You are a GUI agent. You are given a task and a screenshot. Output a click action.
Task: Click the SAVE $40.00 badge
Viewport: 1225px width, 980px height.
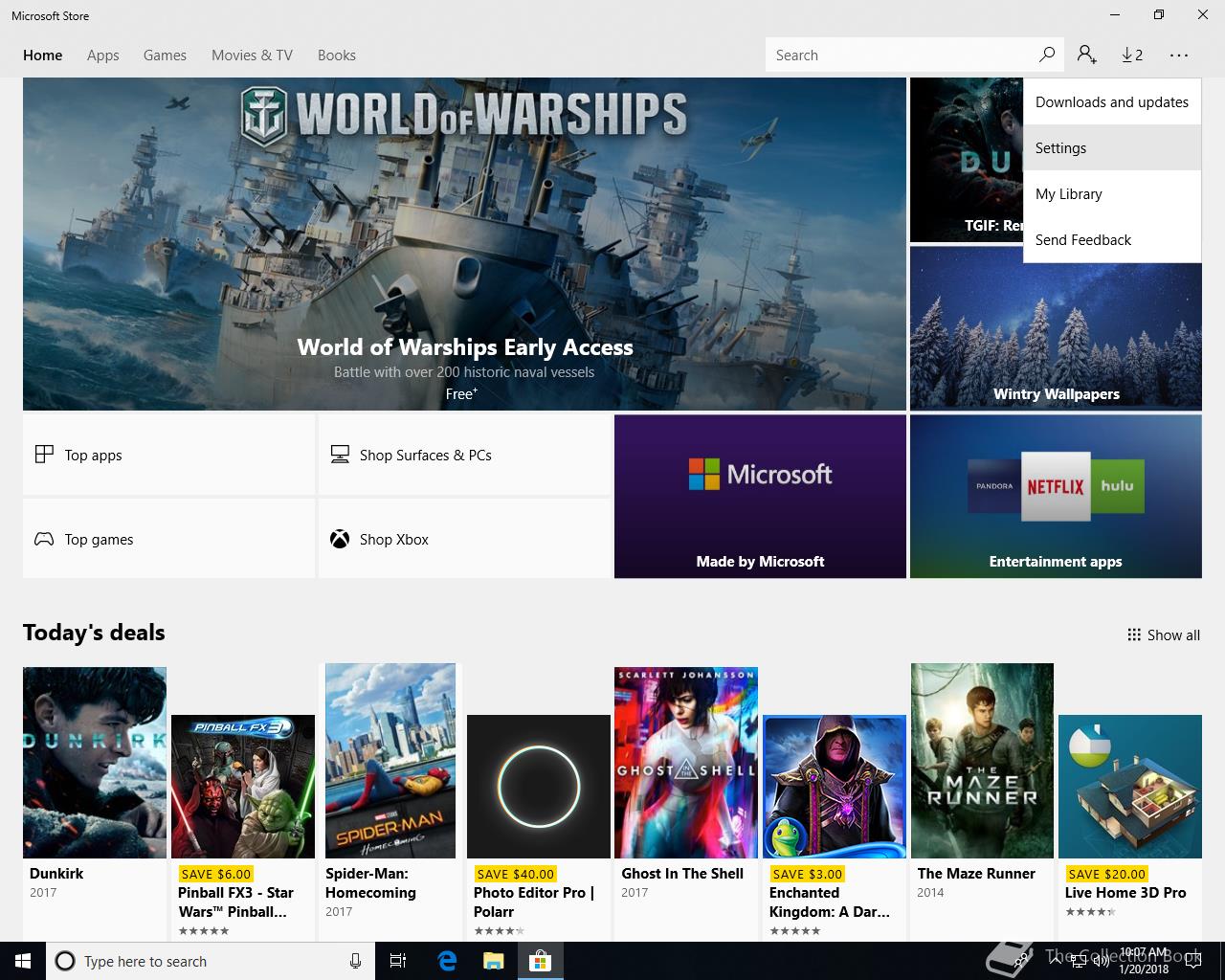pyautogui.click(x=515, y=874)
